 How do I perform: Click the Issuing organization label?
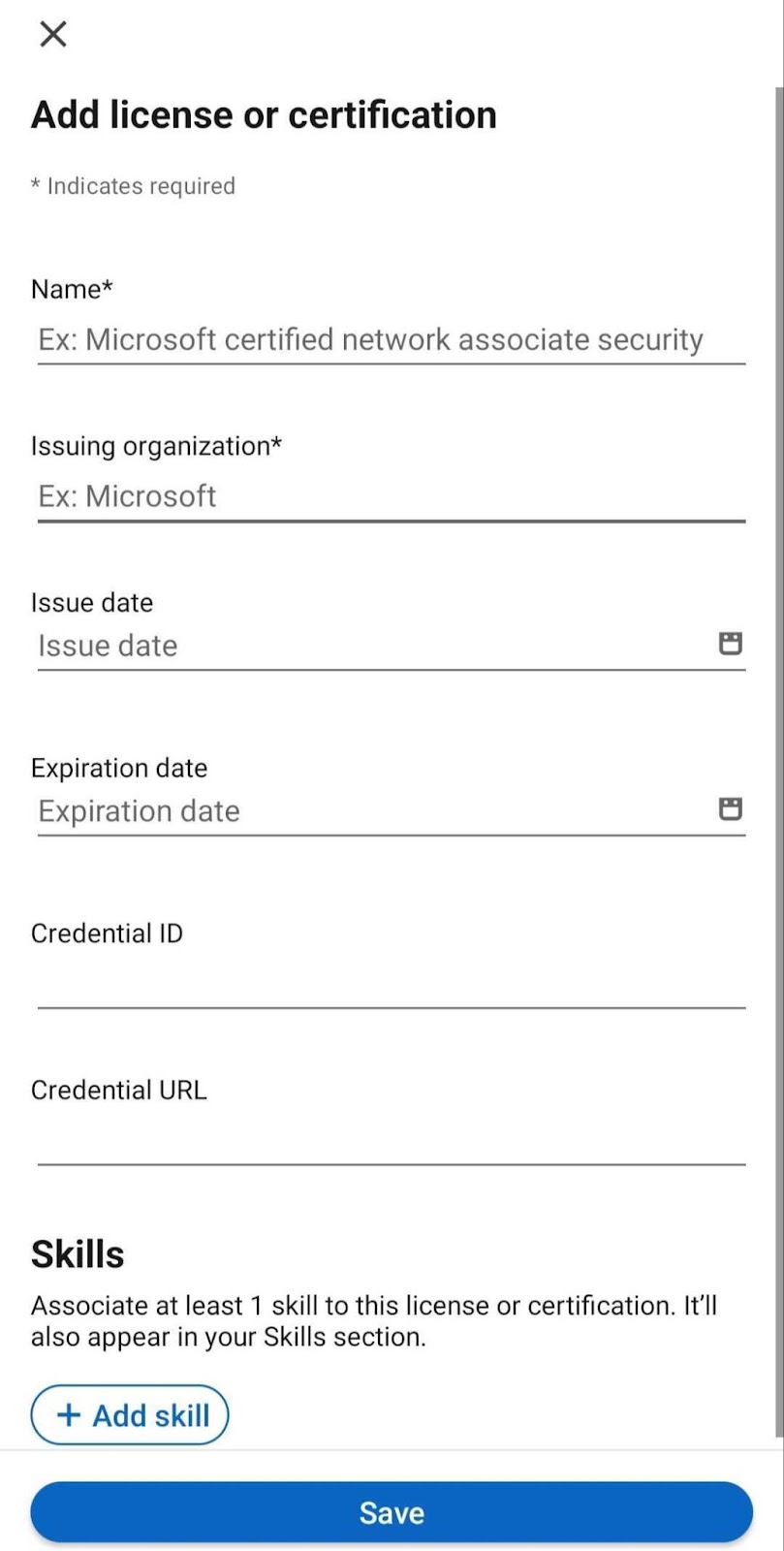click(157, 445)
